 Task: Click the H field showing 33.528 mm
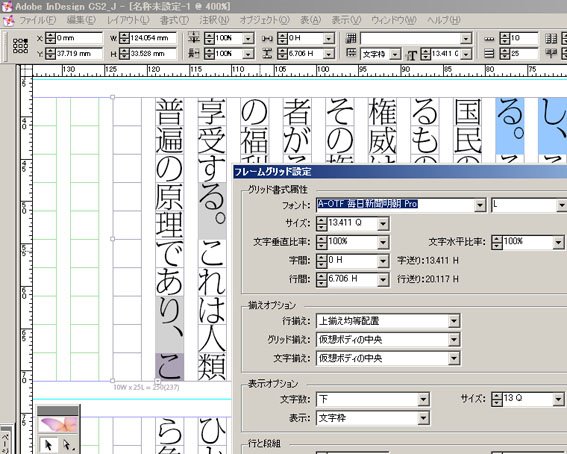coord(153,54)
